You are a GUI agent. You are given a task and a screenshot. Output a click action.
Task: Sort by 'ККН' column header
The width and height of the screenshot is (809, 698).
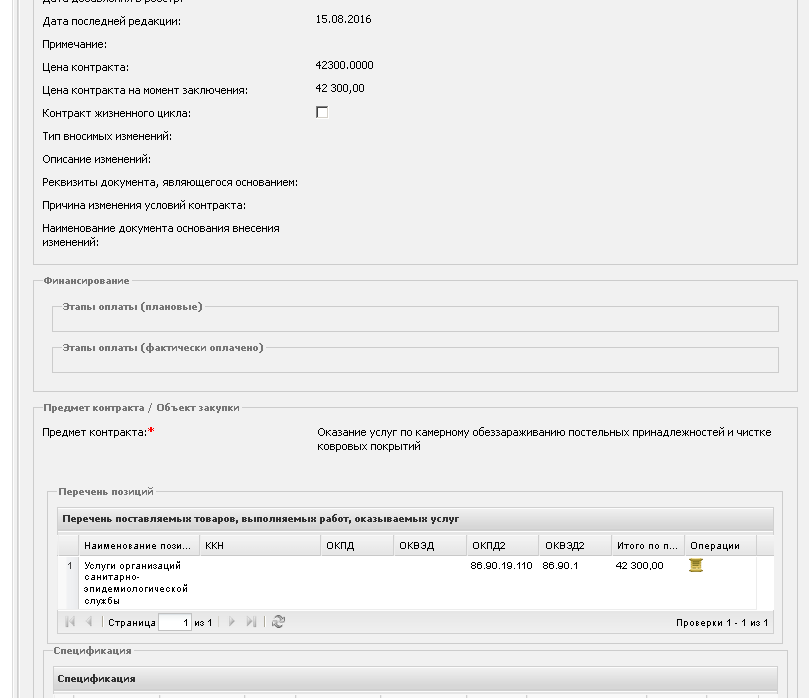point(260,546)
